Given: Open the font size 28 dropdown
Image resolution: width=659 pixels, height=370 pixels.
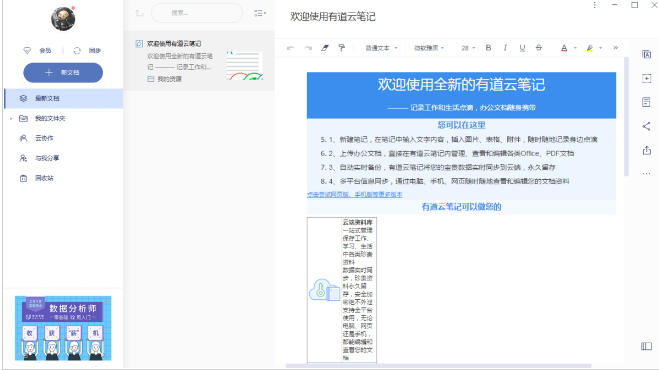Looking at the screenshot, I should click(x=468, y=48).
